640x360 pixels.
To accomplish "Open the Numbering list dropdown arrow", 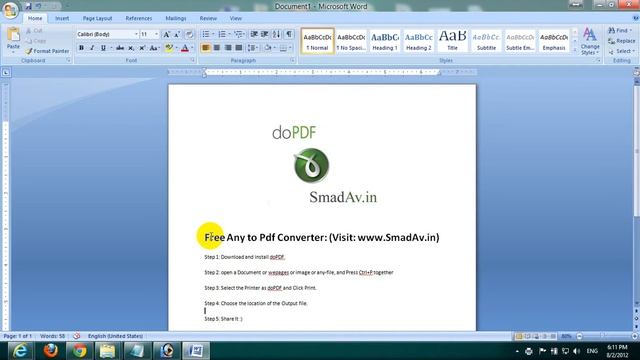I will (x=229, y=34).
